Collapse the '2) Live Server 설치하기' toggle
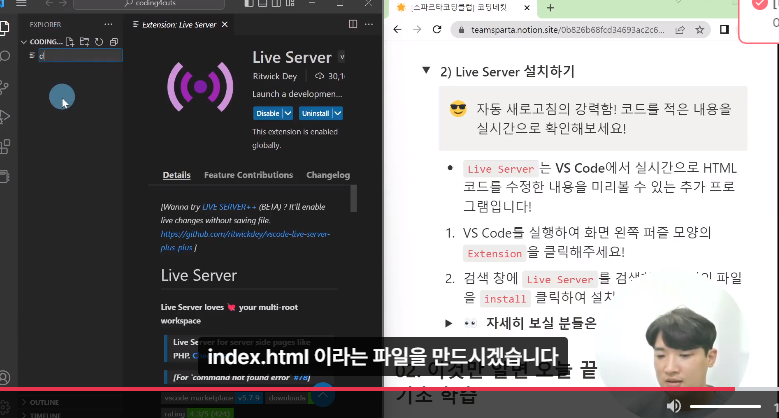The height and width of the screenshot is (418, 779). (426, 71)
